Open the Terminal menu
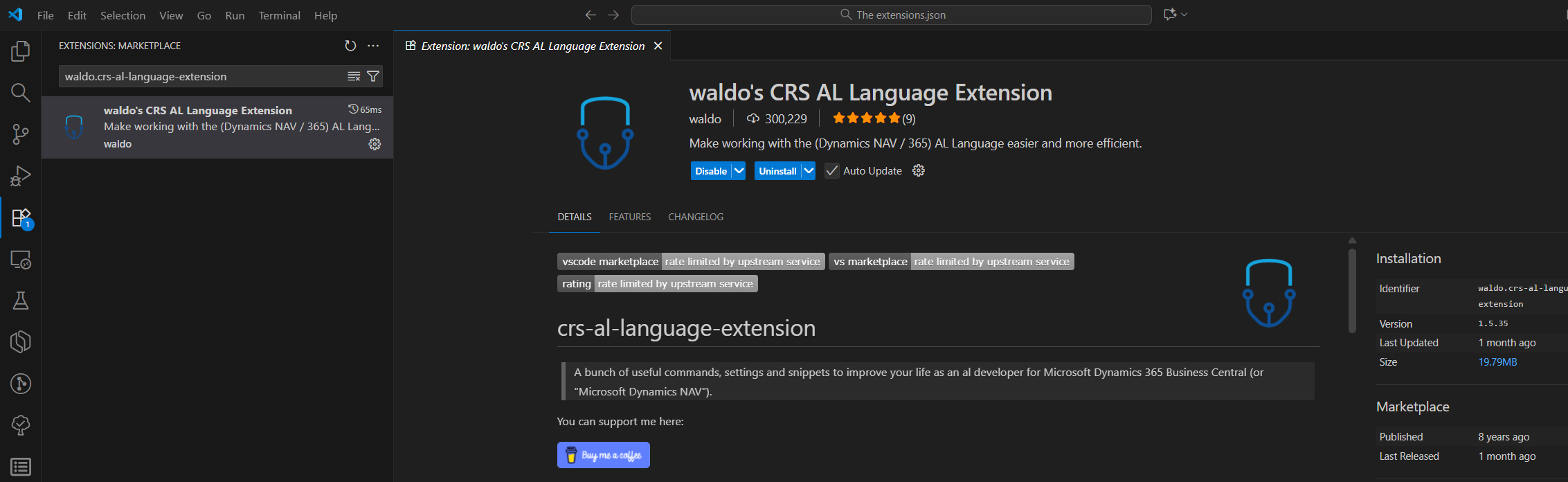The width and height of the screenshot is (1568, 482). click(280, 15)
